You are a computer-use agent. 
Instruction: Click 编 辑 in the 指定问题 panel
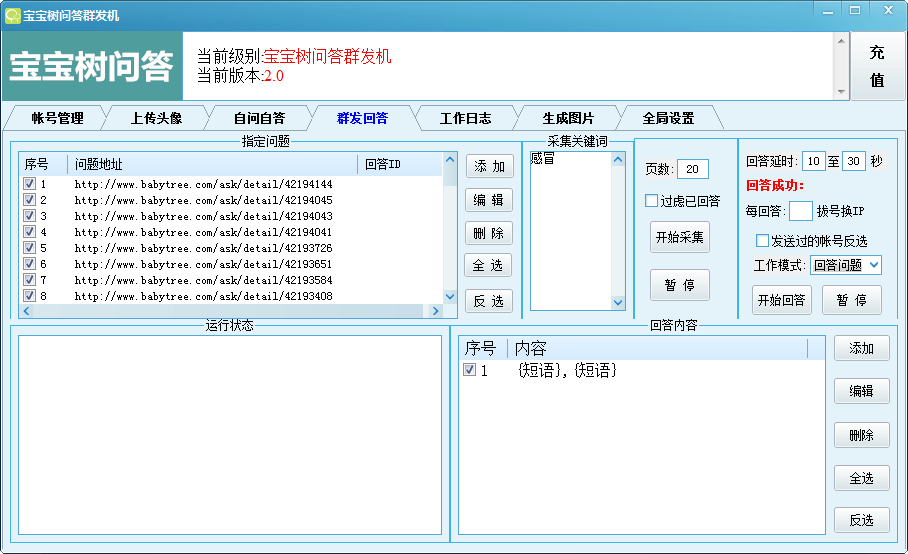click(x=489, y=200)
